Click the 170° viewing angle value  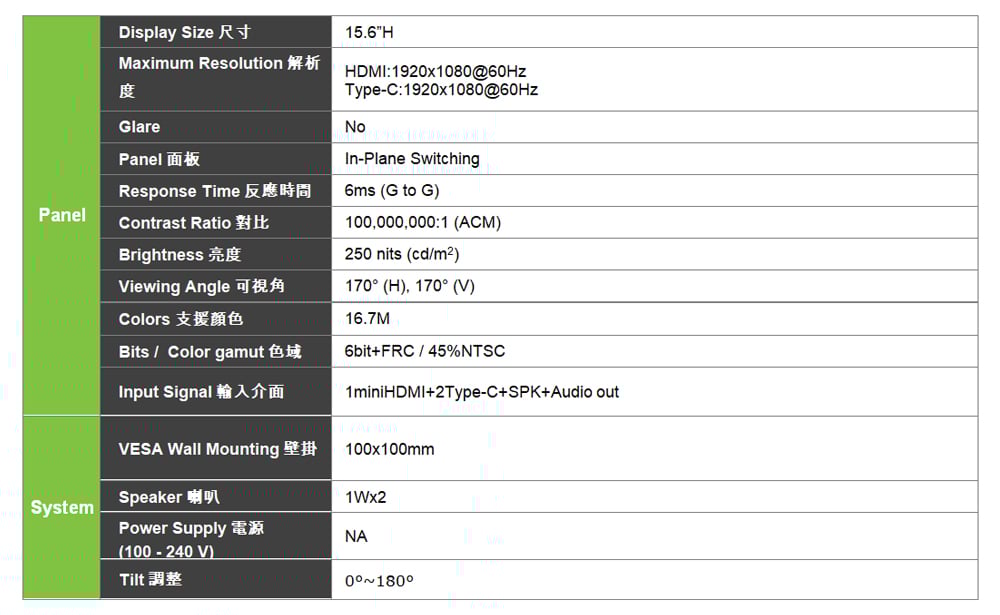[409, 287]
